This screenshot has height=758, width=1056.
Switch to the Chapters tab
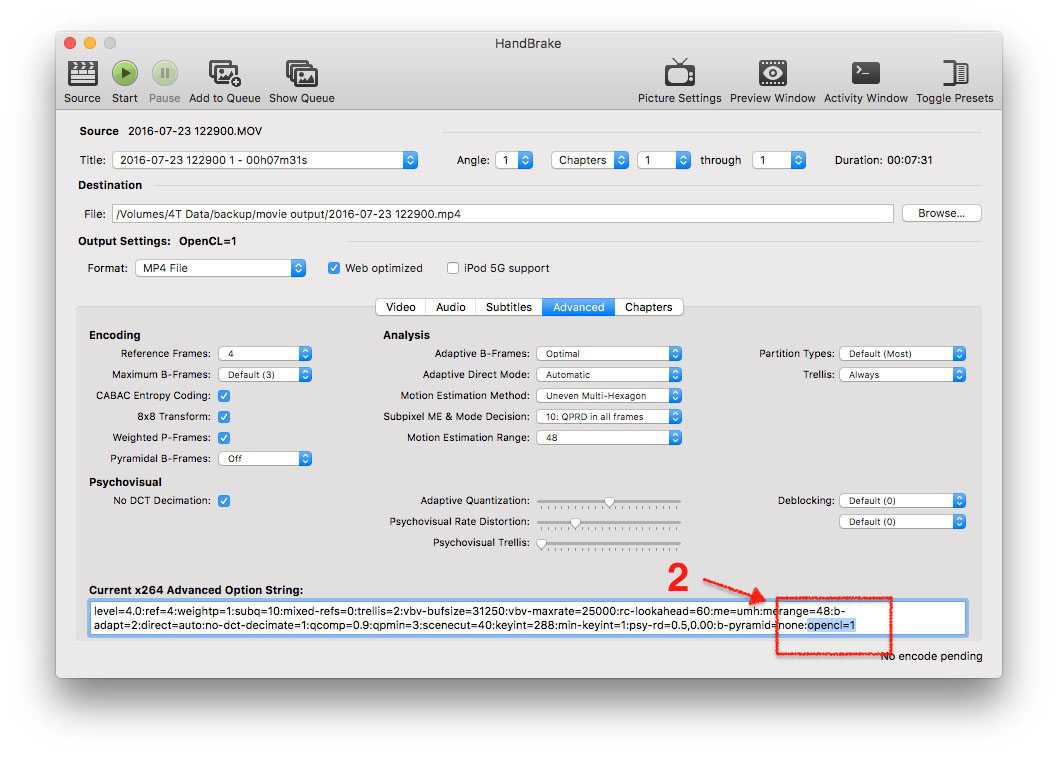coord(649,307)
